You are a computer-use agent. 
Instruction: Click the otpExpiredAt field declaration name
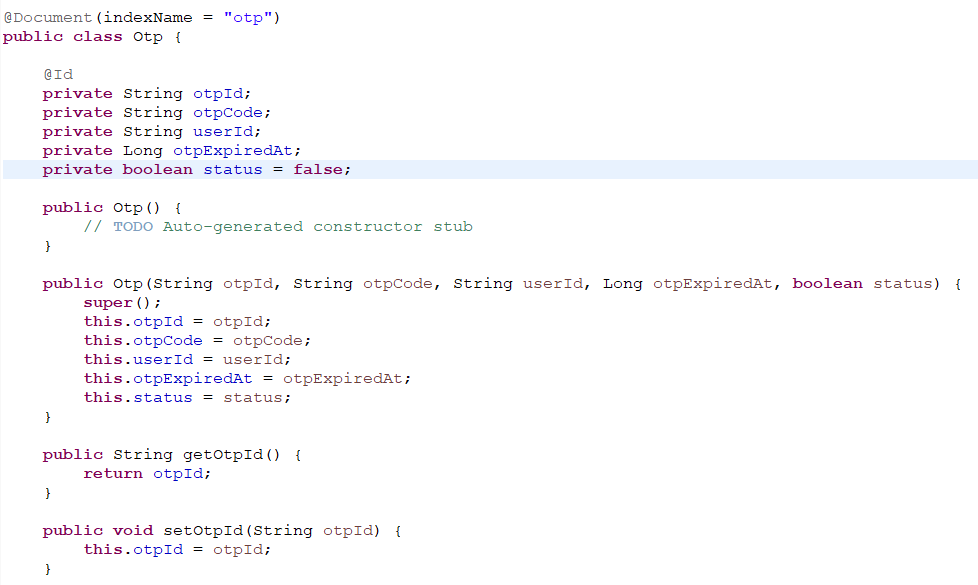[x=233, y=151]
